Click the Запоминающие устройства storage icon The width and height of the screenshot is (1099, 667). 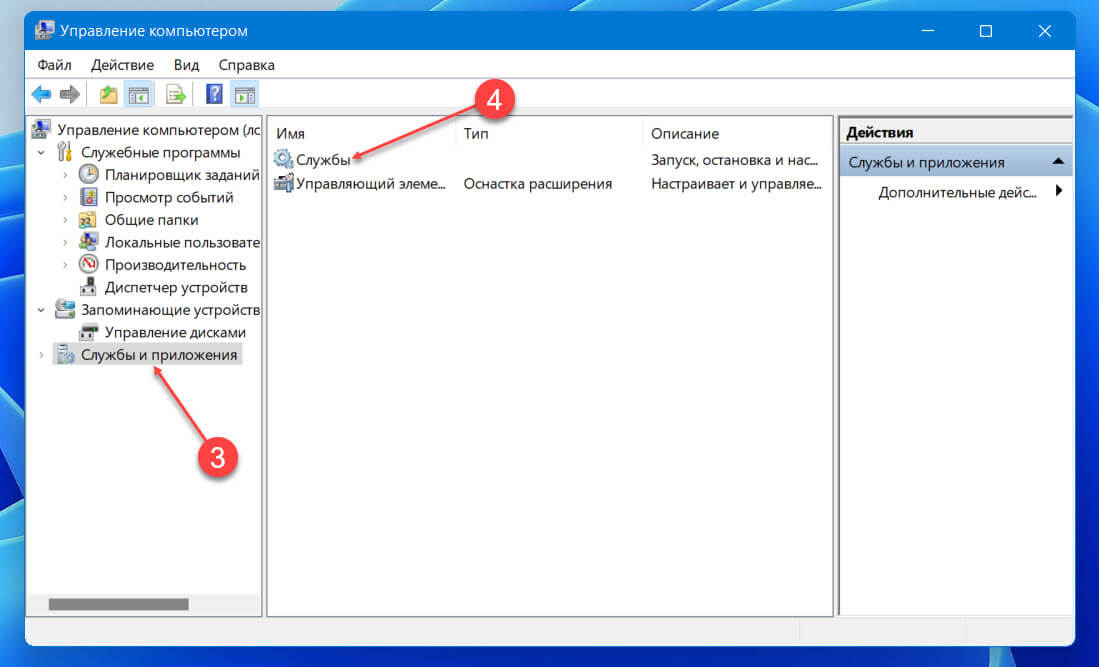[65, 309]
